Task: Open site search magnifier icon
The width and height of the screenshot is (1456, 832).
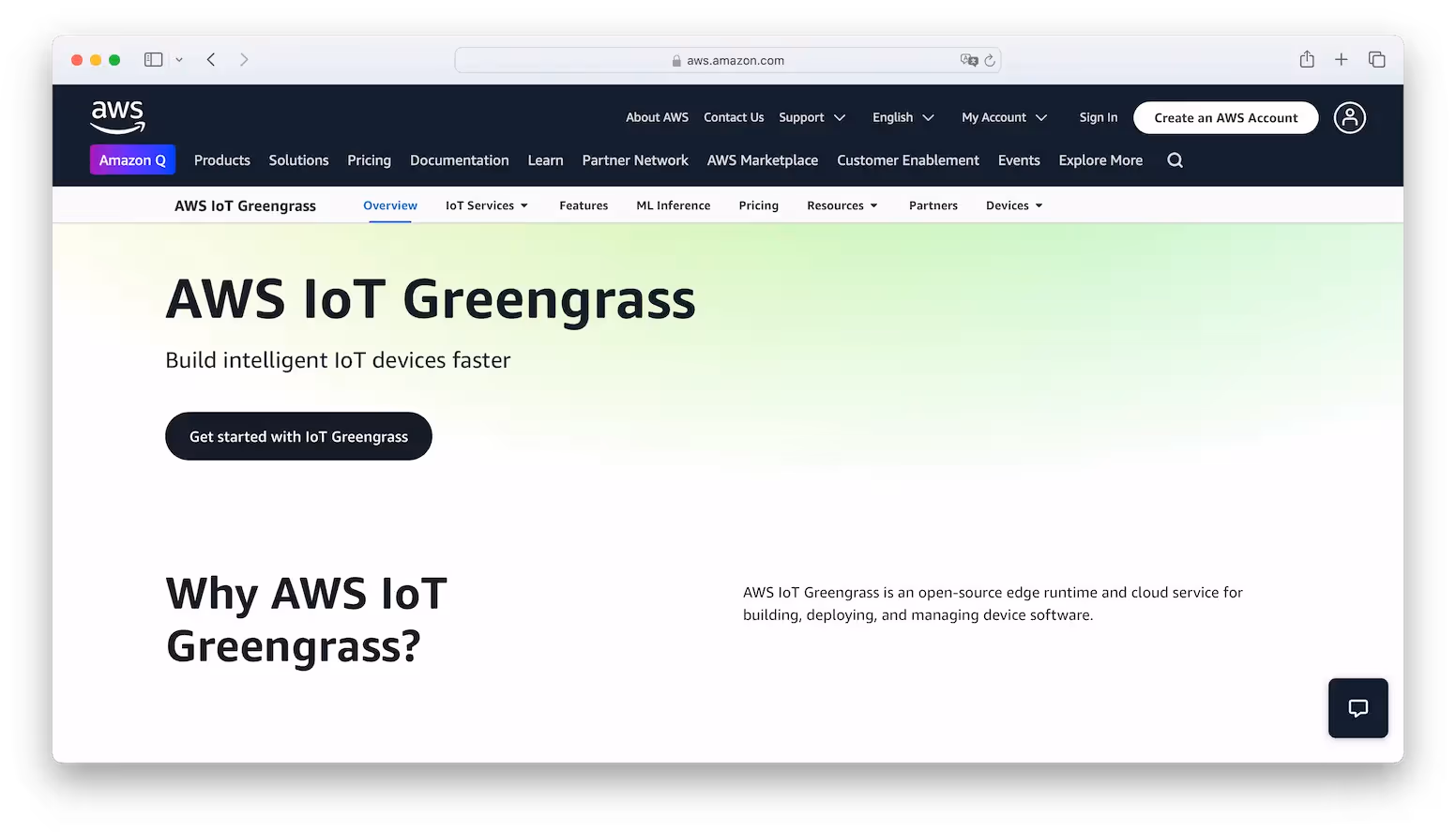Action: tap(1175, 160)
